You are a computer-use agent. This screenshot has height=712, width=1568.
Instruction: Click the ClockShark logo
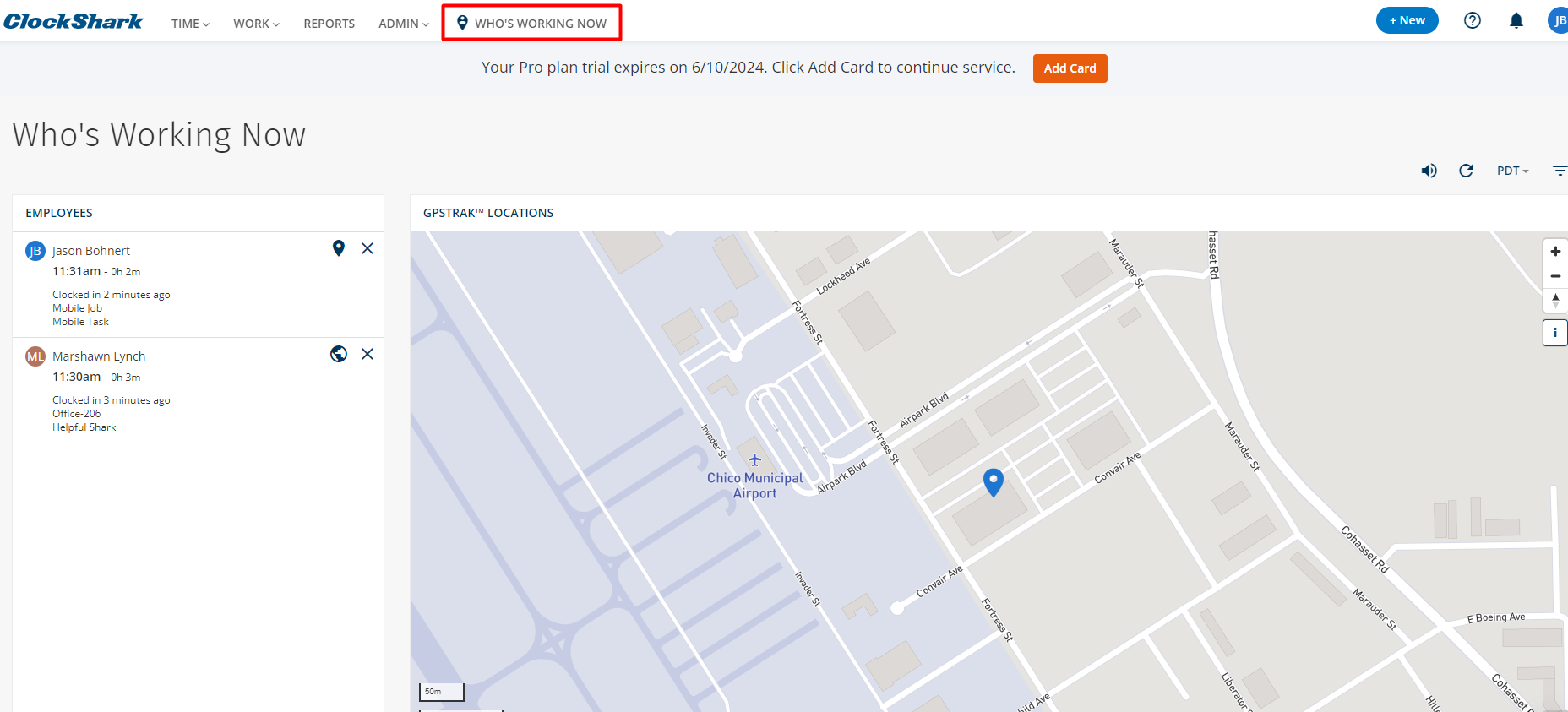pos(73,22)
